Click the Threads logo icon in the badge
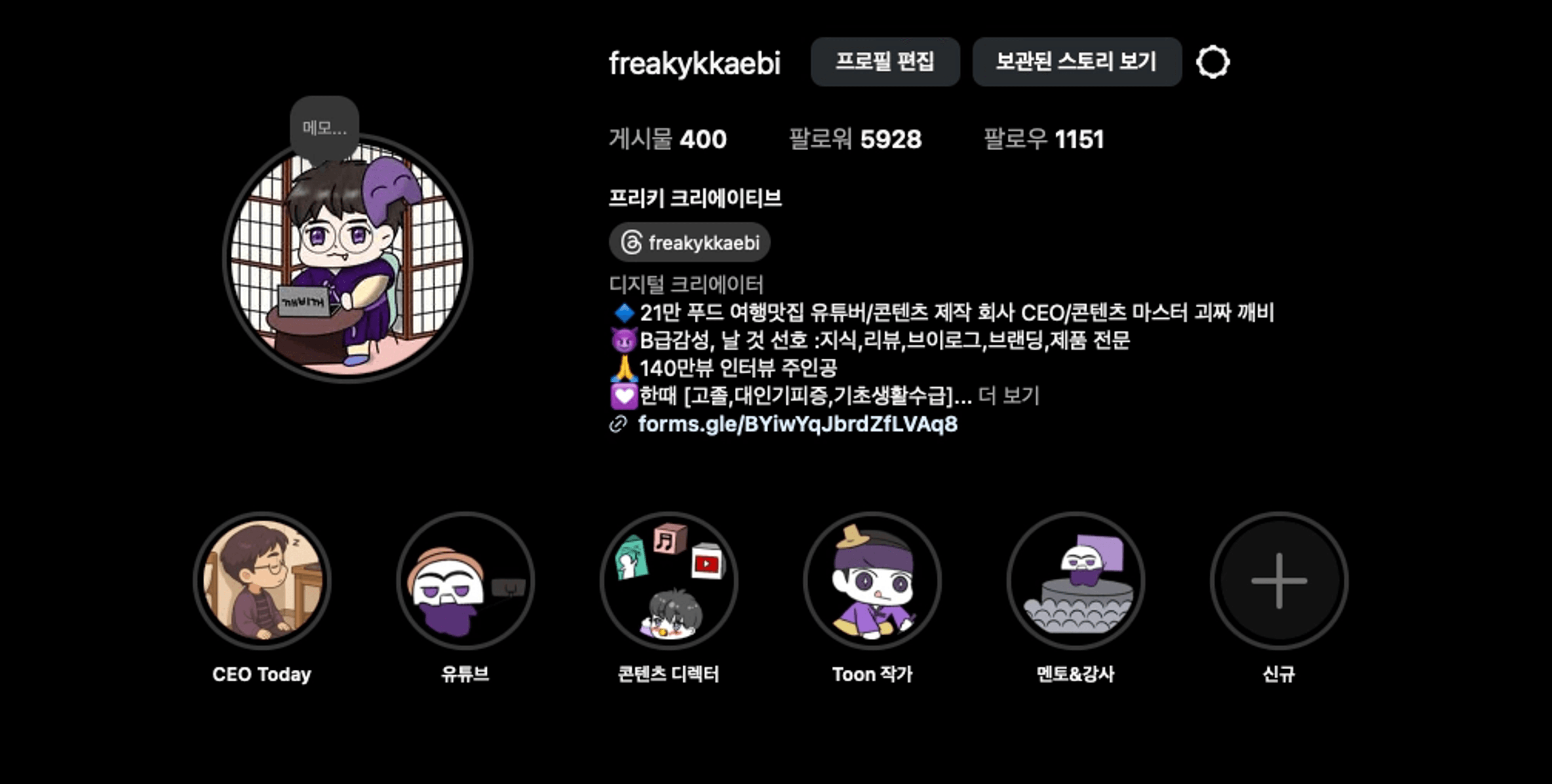 click(x=631, y=243)
